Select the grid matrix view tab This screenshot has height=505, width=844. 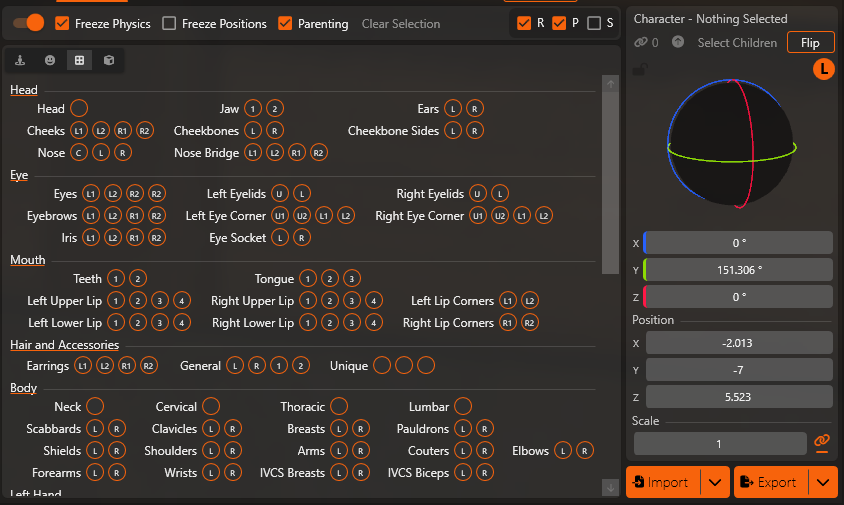[80, 60]
